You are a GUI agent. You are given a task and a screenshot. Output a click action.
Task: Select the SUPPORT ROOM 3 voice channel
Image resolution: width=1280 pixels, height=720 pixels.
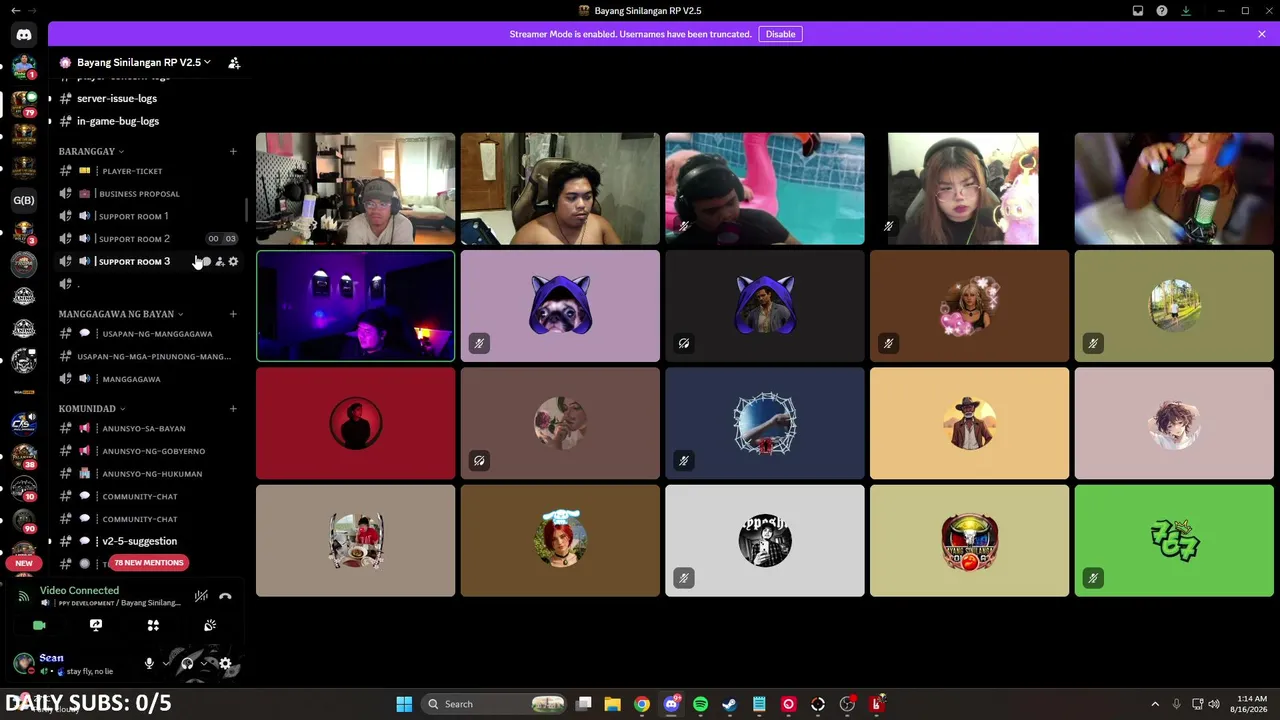(148, 262)
